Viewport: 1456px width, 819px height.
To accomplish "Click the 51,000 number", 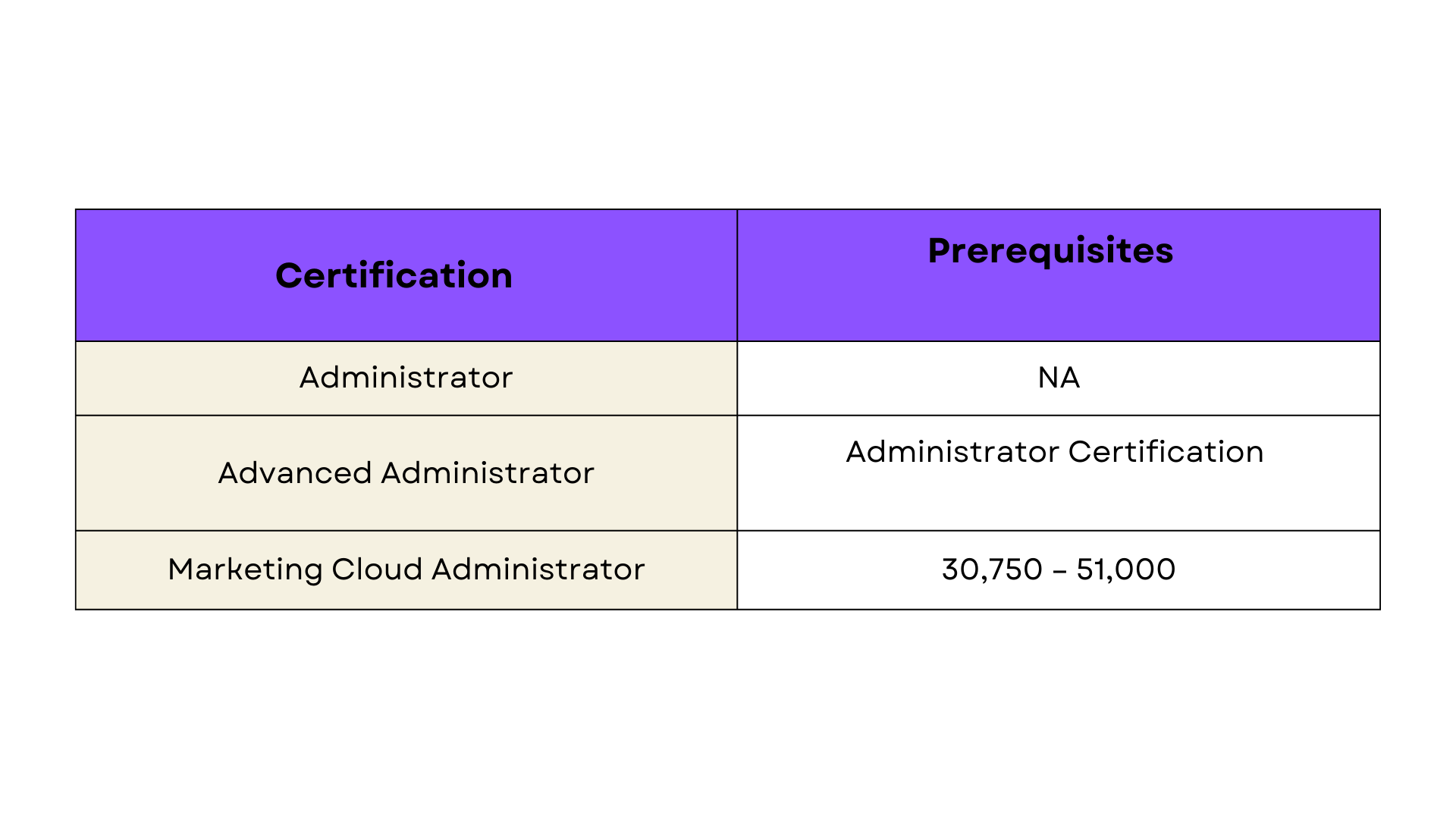I will (x=1126, y=570).
